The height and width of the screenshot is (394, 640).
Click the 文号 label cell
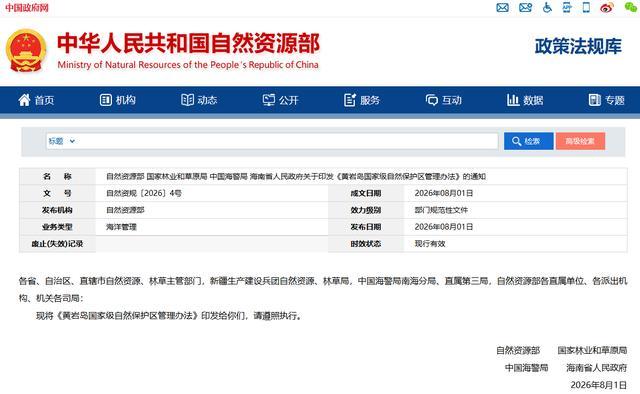point(58,193)
